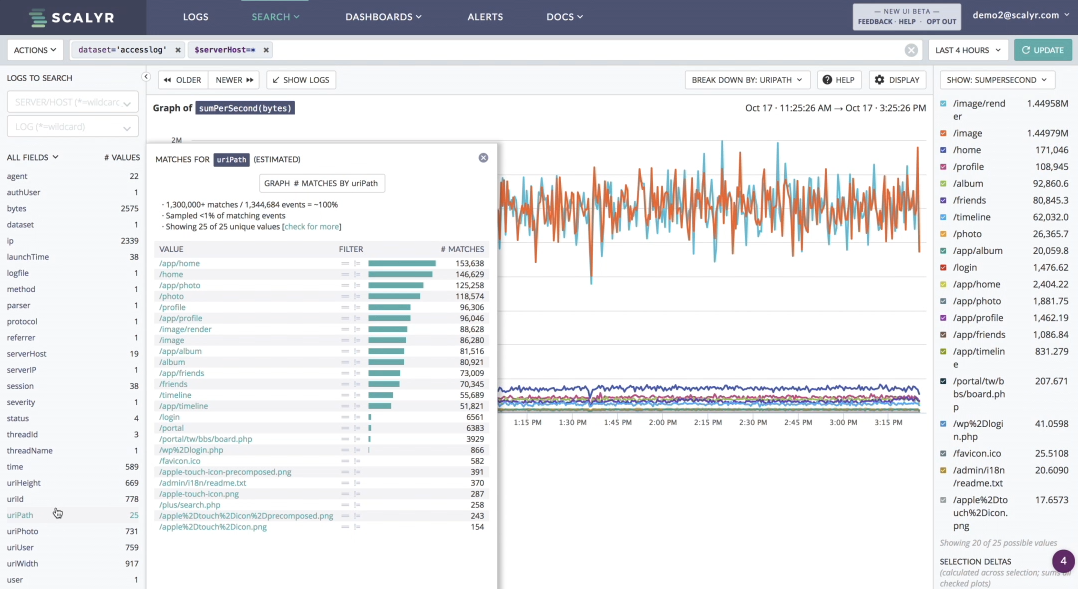This screenshot has width=1078, height=589.
Task: Toggle the /login series checkbox
Action: click(943, 268)
